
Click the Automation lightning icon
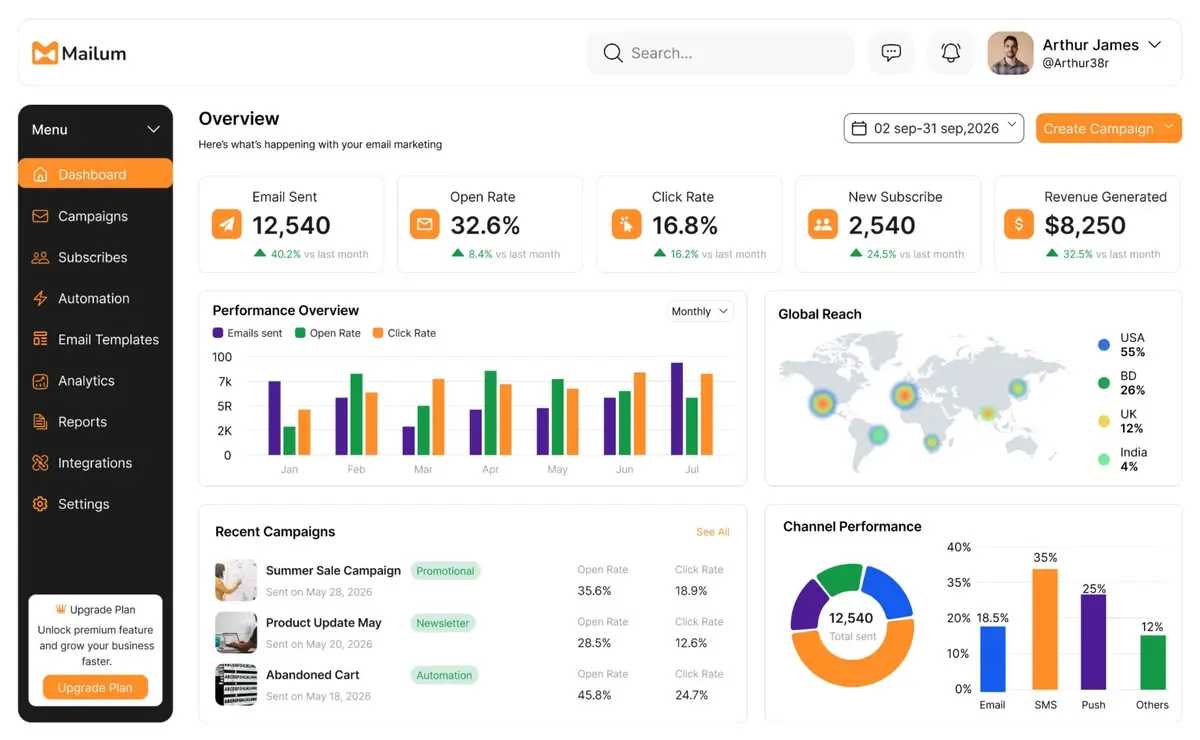tap(40, 298)
